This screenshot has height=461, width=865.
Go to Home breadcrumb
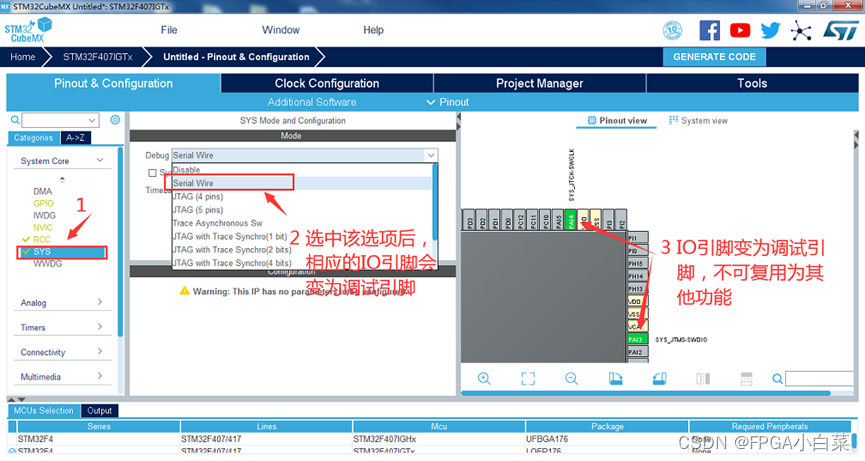(23, 57)
